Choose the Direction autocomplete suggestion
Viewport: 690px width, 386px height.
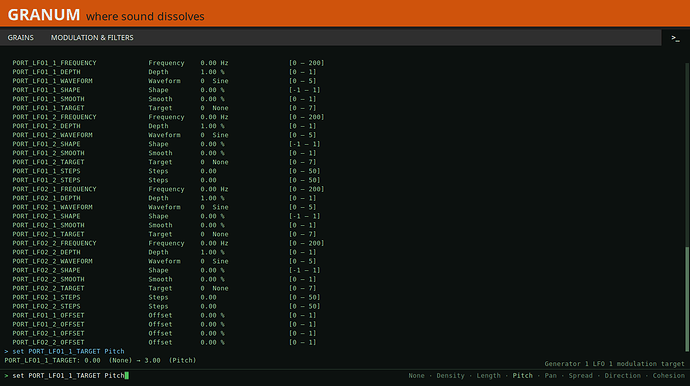[x=623, y=375]
